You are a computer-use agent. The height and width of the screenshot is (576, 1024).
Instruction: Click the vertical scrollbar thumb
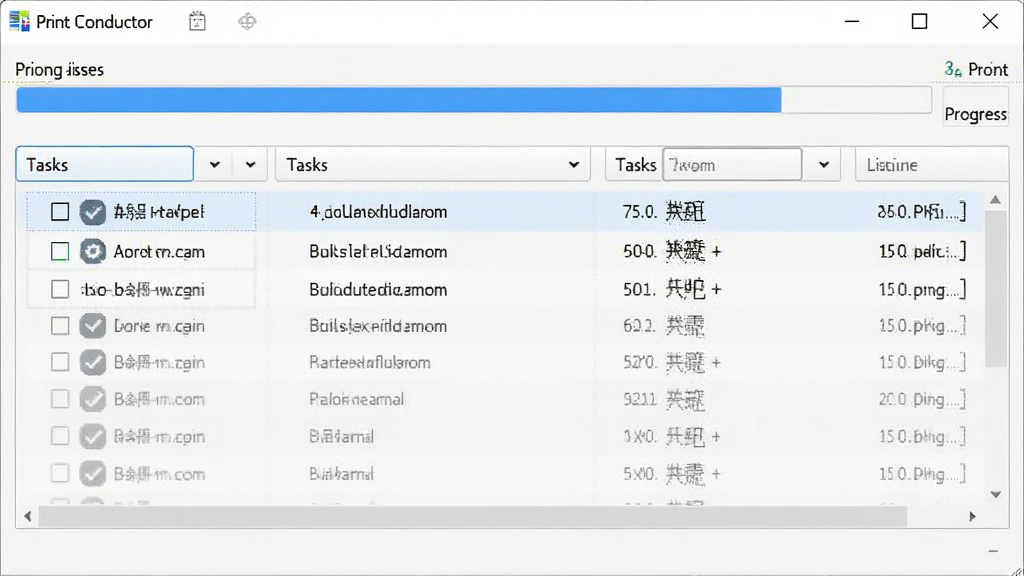click(x=995, y=289)
